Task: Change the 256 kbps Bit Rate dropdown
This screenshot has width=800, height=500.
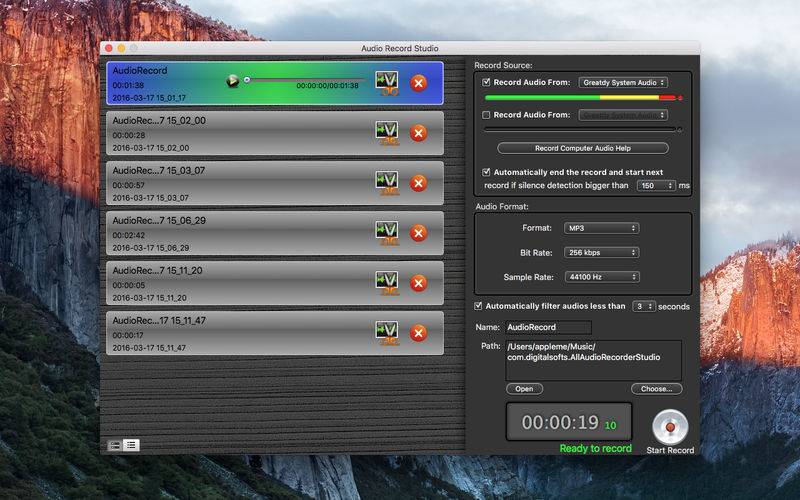Action: [602, 252]
